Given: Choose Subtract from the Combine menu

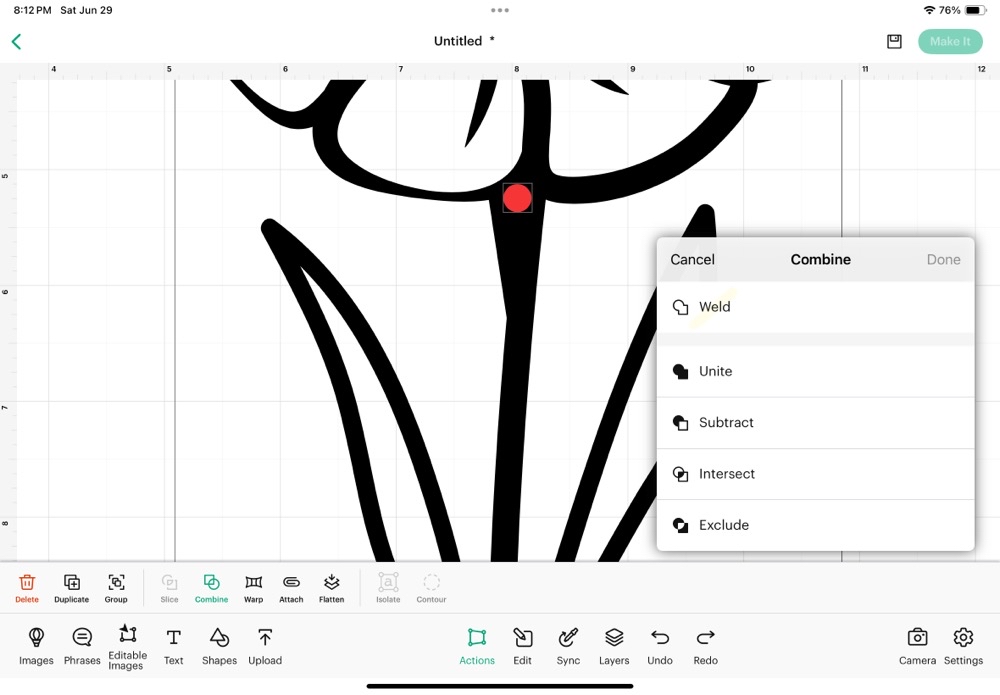Looking at the screenshot, I should 816,423.
